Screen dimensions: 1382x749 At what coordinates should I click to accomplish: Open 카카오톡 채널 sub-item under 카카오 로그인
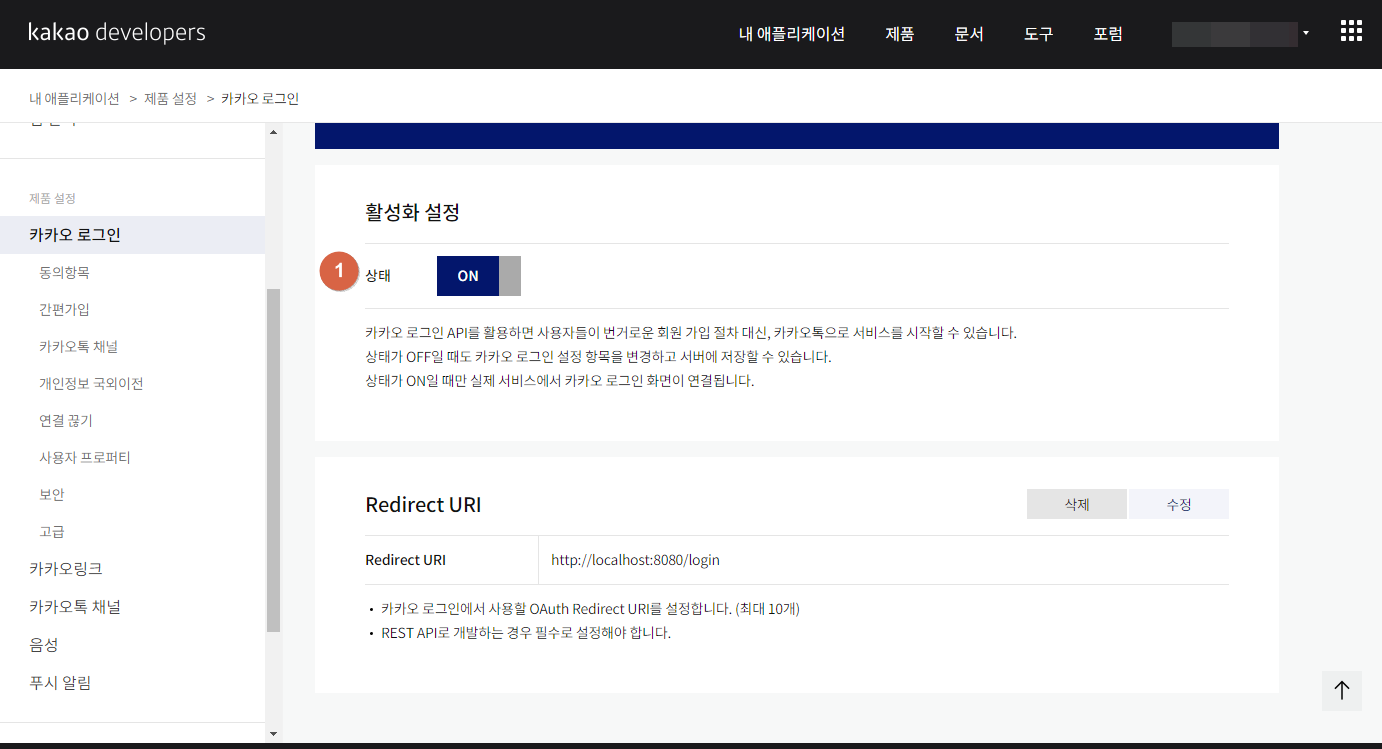[x=79, y=346]
